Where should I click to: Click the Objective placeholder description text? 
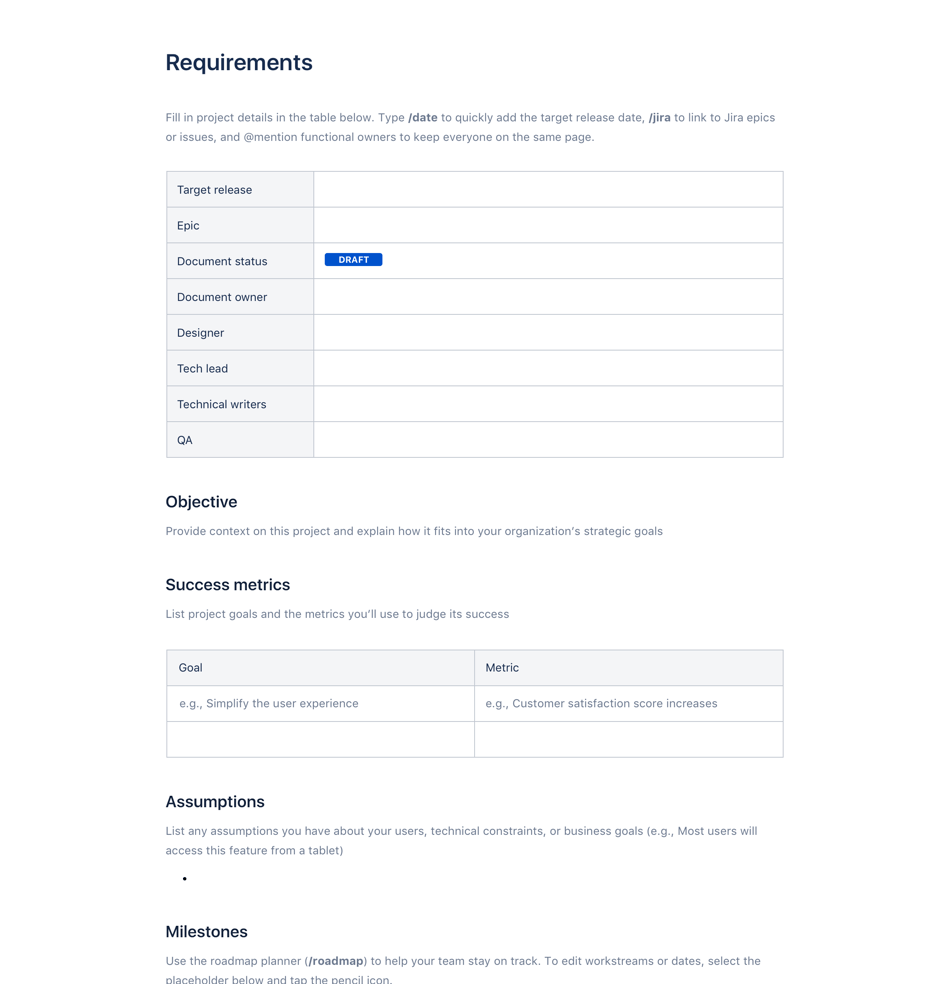click(x=414, y=531)
